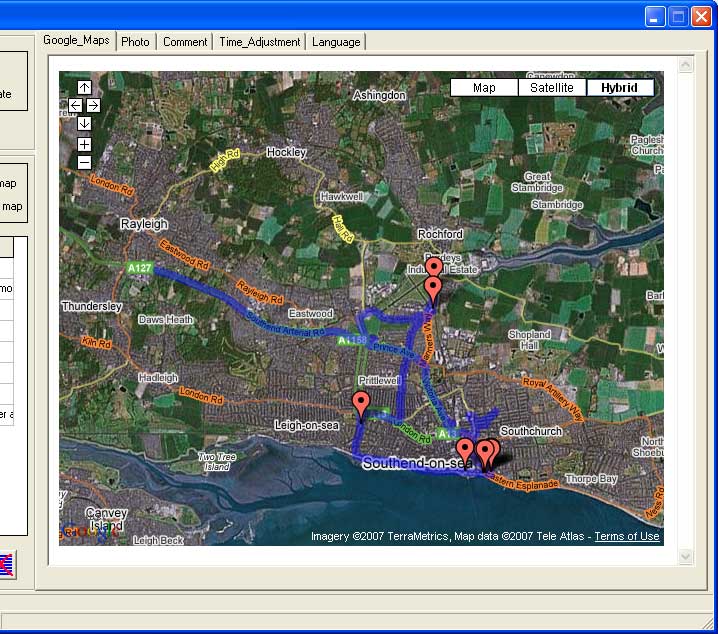Click the Thundersley label

click(x=92, y=306)
